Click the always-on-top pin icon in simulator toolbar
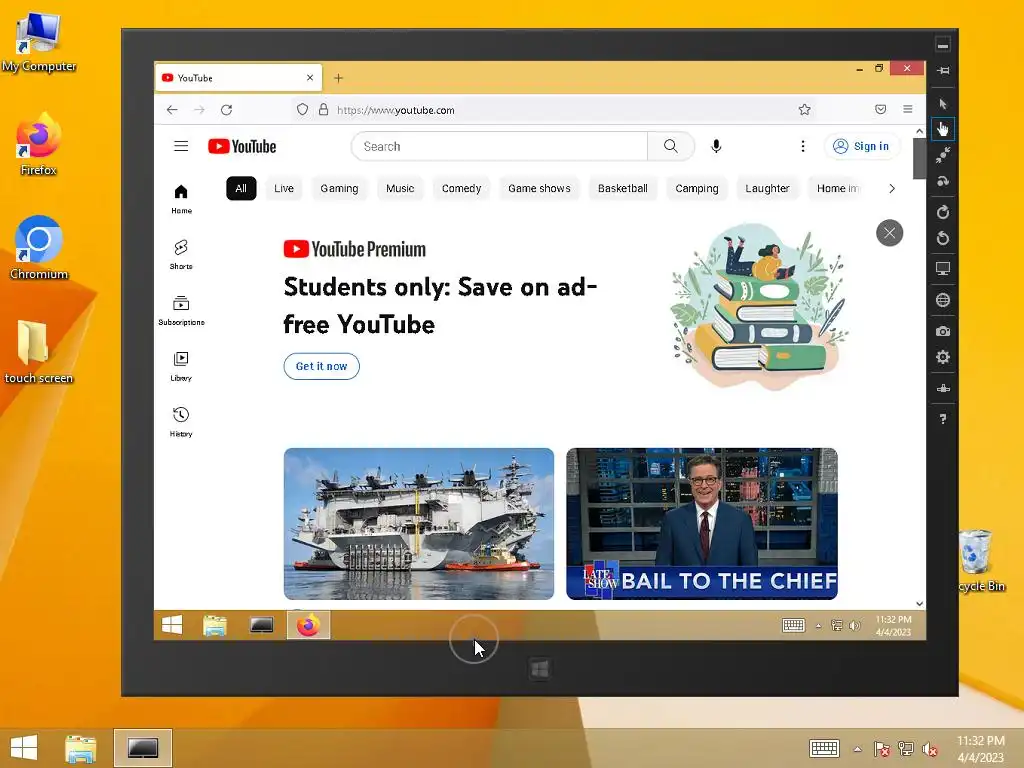The height and width of the screenshot is (768, 1024). pyautogui.click(x=942, y=71)
